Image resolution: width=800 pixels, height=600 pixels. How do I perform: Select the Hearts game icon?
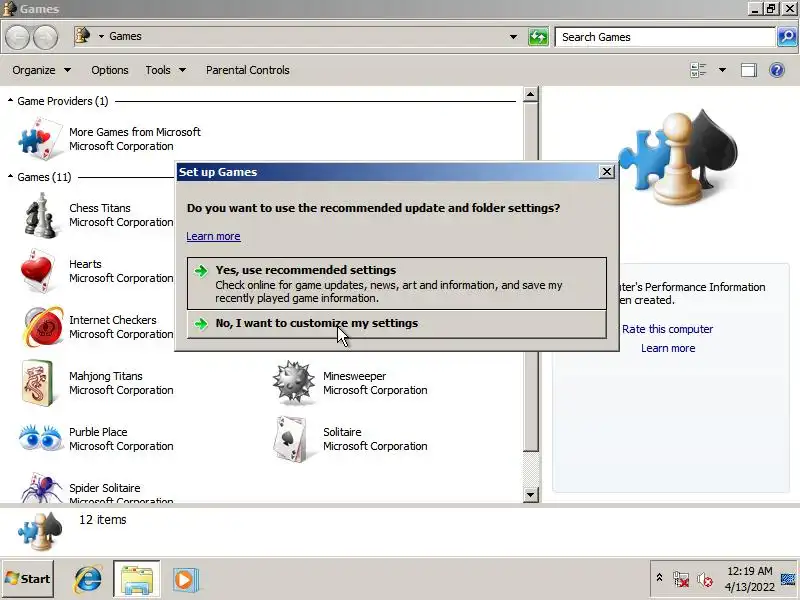click(38, 271)
